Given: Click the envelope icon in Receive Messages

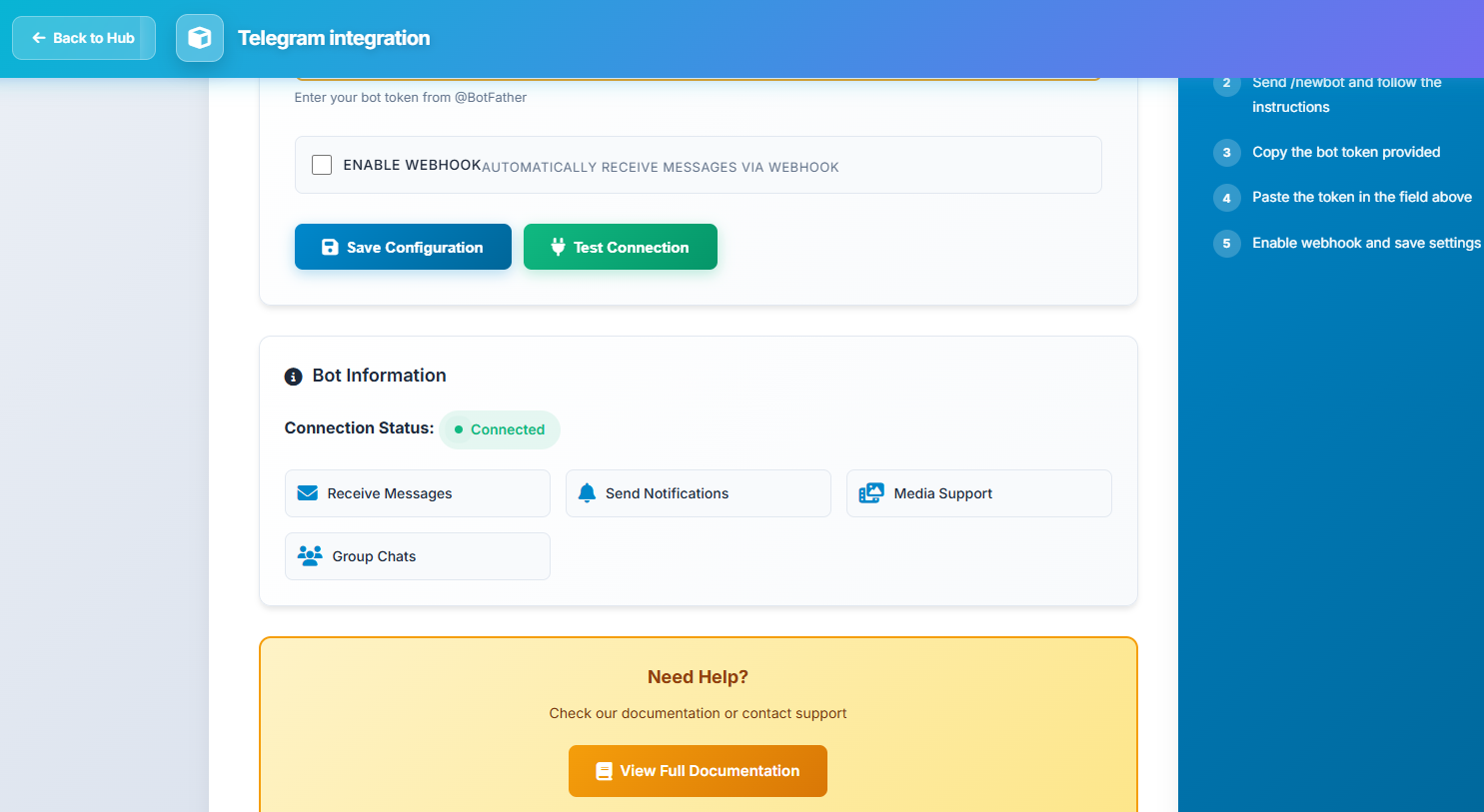Looking at the screenshot, I should tap(308, 493).
